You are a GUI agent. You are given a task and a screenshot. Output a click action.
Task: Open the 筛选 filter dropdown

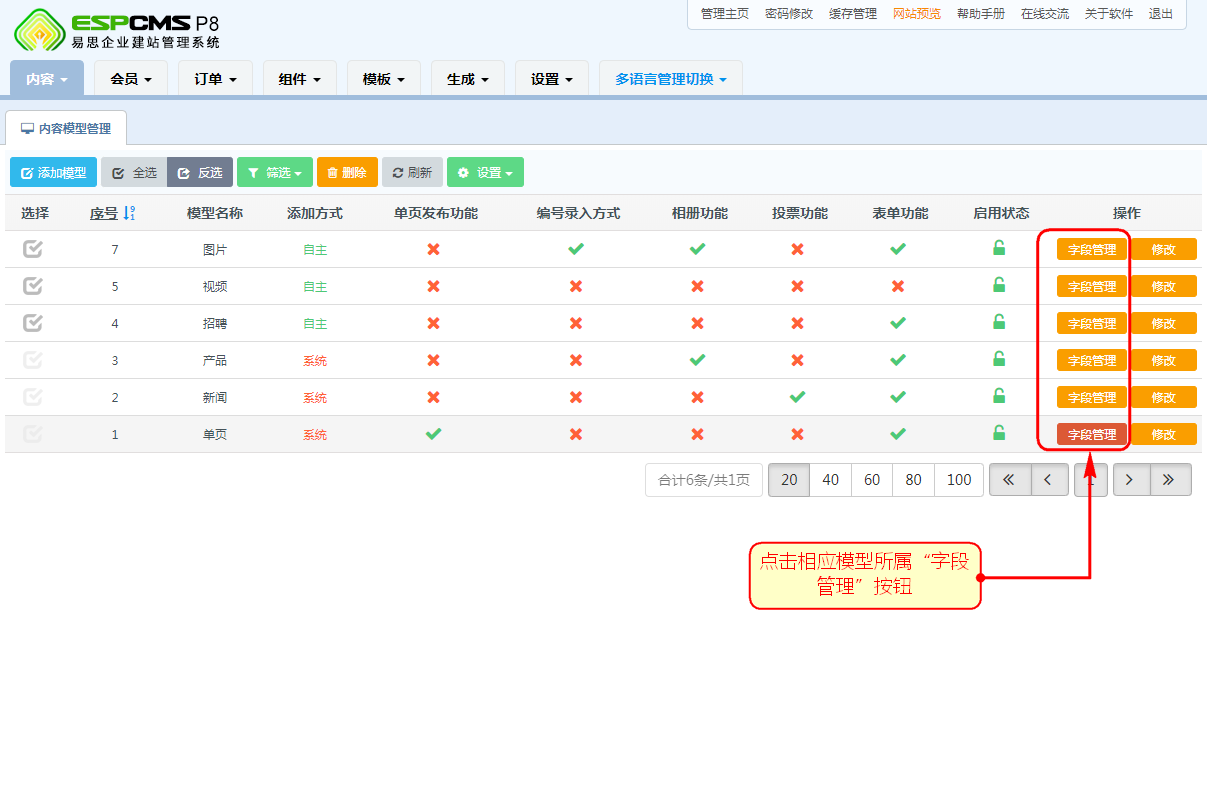[x=274, y=173]
